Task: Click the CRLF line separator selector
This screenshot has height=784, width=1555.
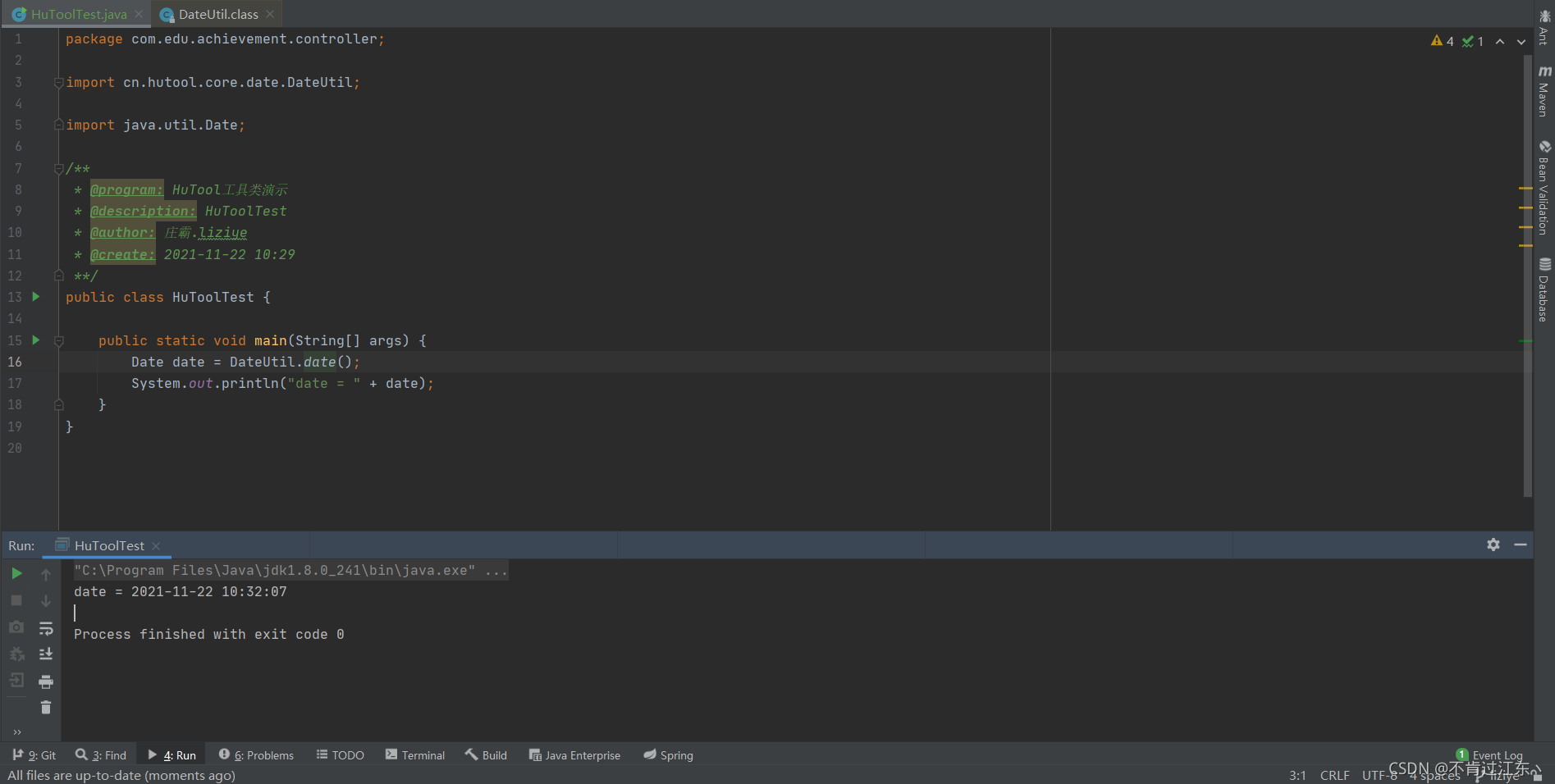Action: click(1334, 775)
